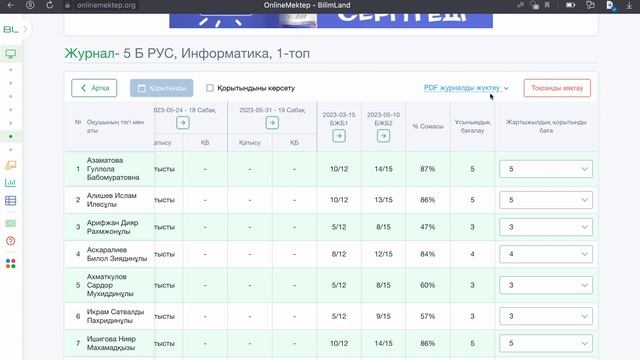Viewport: 640px width, 360px height.
Task: Open the browser downloads icon
Action: tap(629, 5)
